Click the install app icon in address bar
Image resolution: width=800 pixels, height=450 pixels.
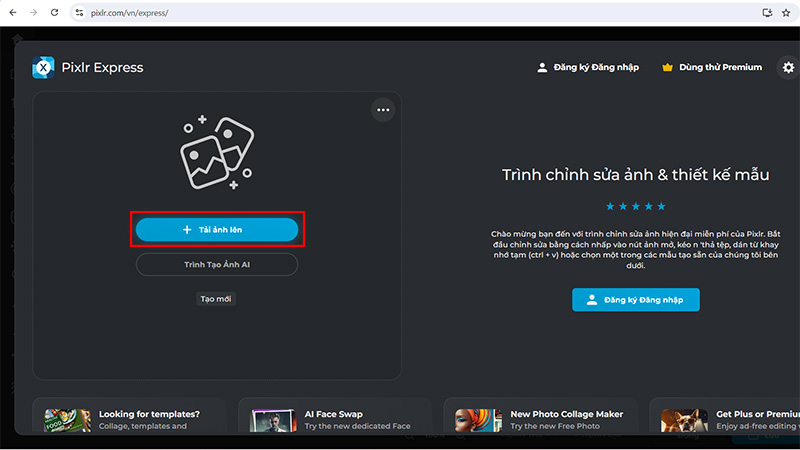pos(767,13)
